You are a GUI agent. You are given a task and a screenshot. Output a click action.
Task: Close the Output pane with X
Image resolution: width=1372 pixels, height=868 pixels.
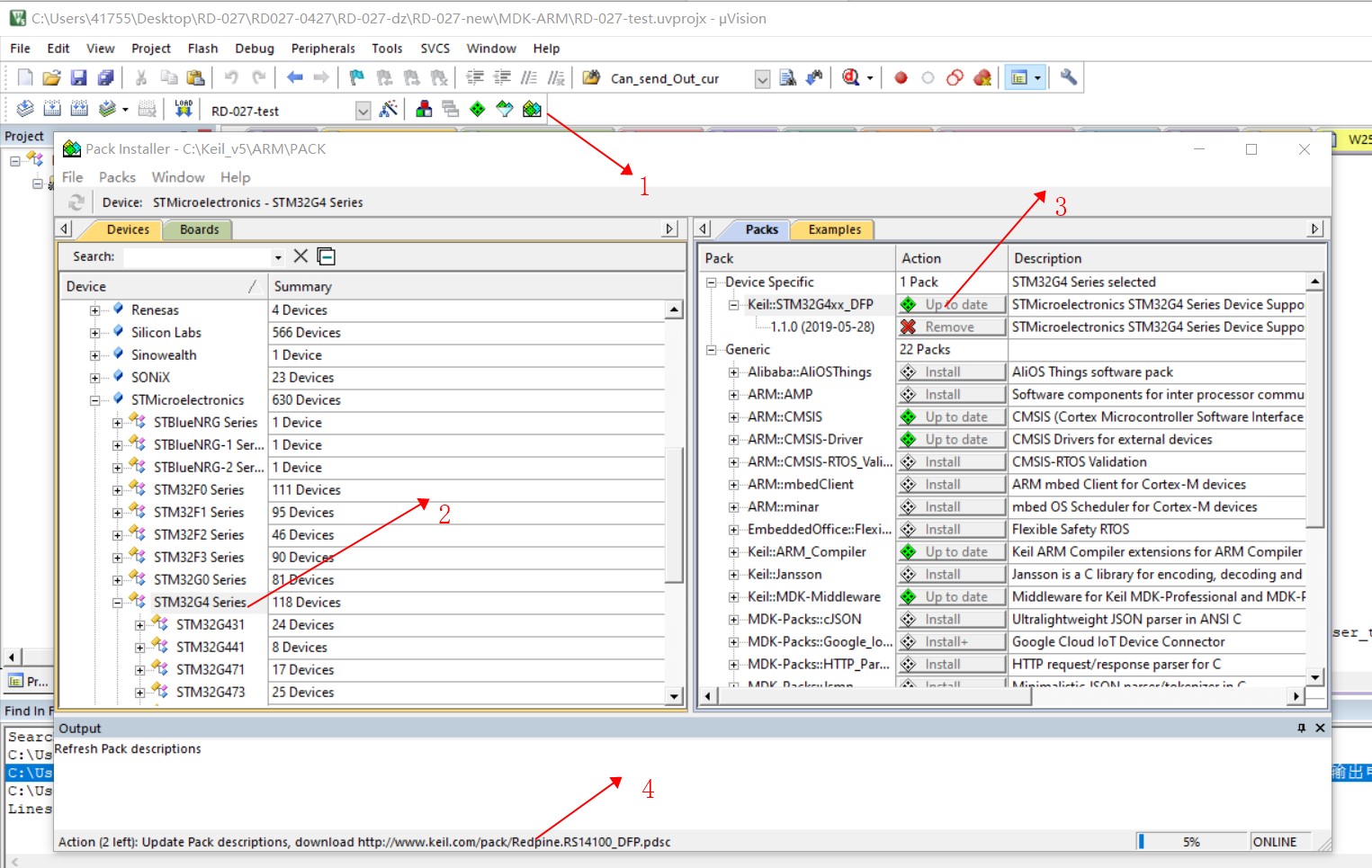click(x=1321, y=728)
